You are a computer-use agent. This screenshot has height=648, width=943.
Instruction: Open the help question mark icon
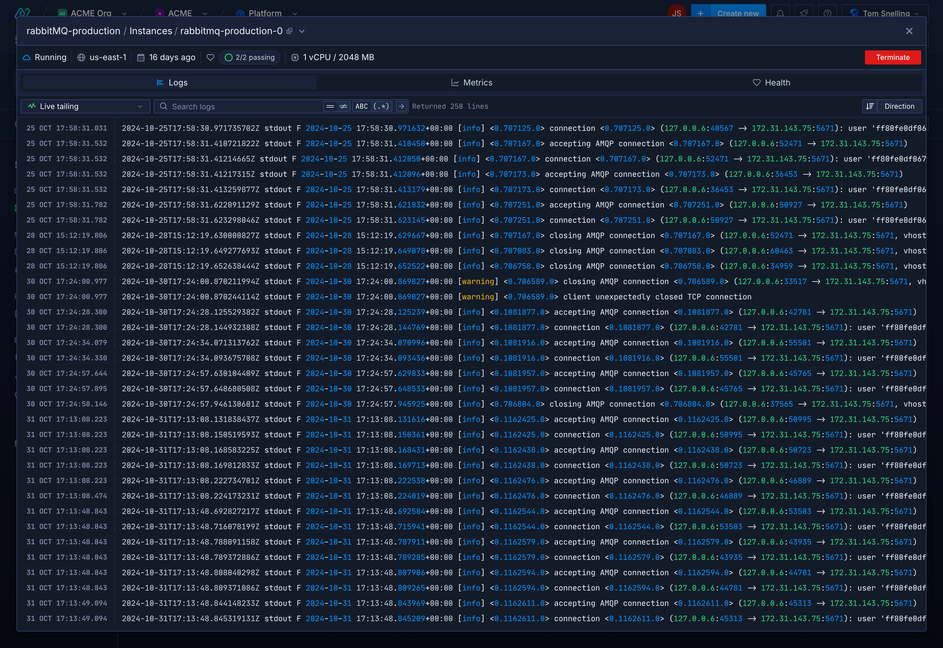coord(827,14)
